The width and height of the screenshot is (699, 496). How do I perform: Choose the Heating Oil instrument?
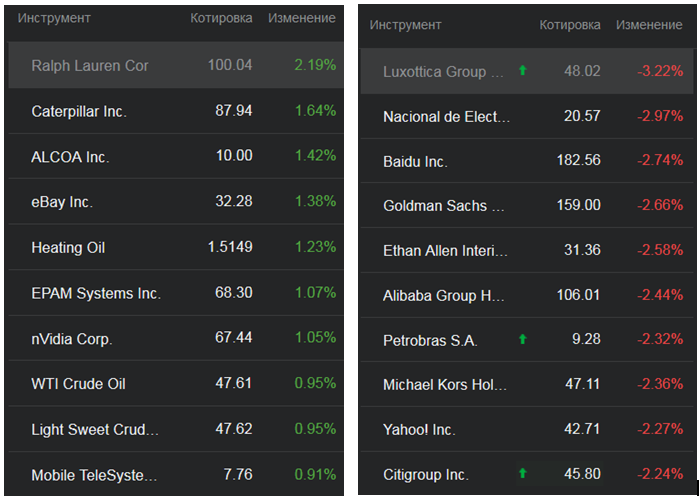[68, 248]
